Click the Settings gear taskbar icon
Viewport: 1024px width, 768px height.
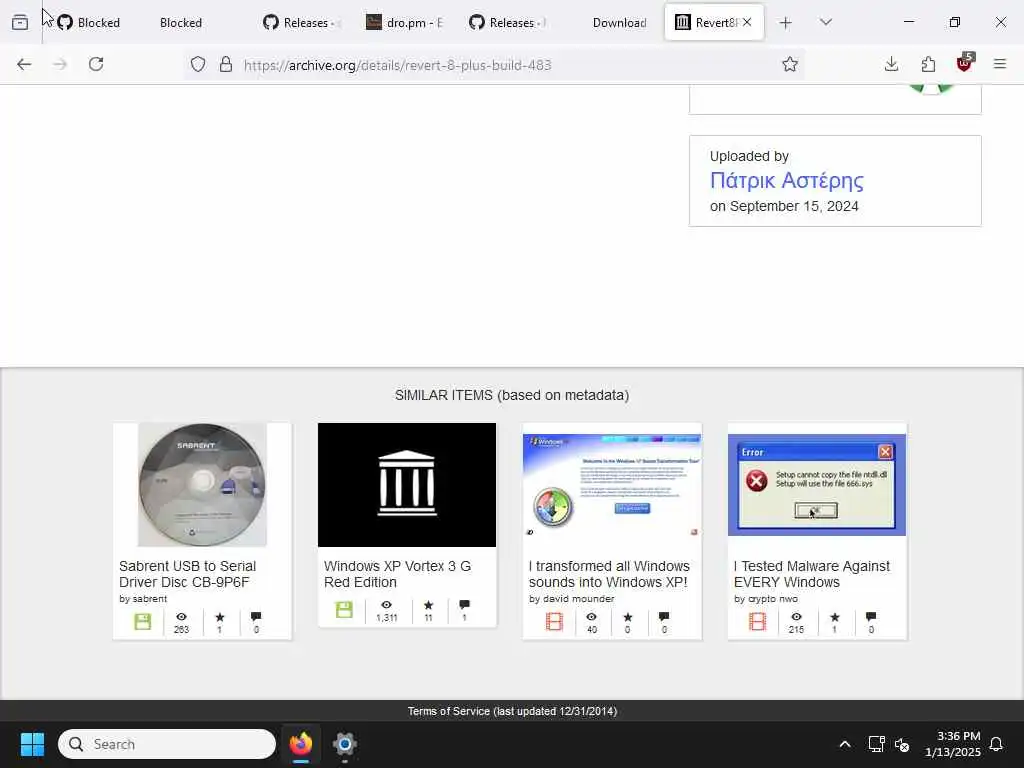point(345,744)
